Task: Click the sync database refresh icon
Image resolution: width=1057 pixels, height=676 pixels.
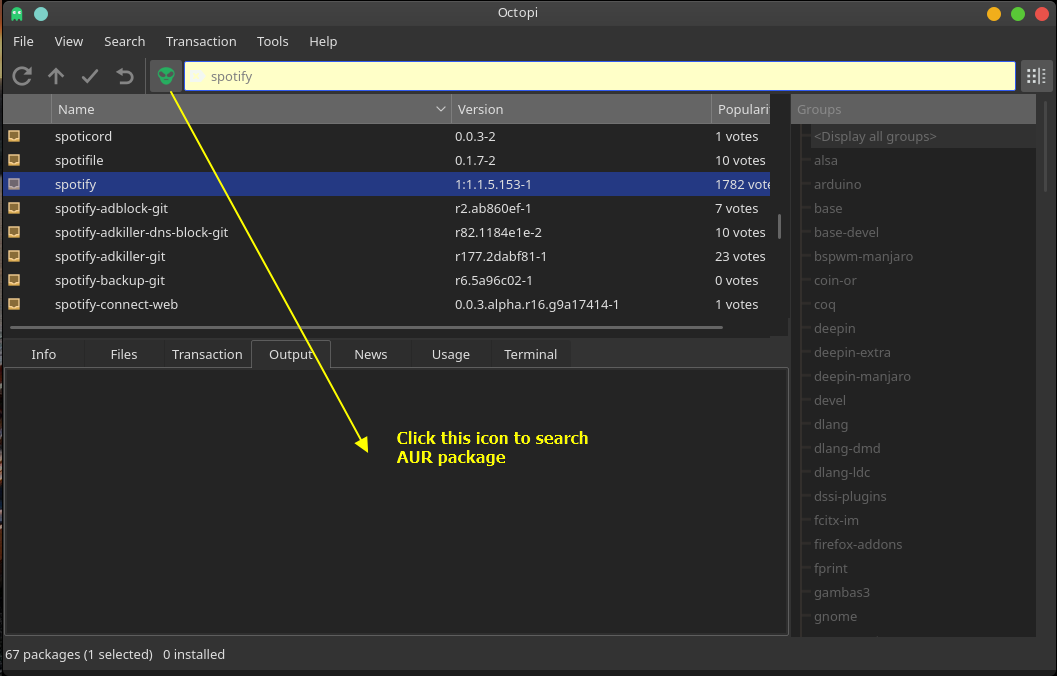Action: click(22, 76)
